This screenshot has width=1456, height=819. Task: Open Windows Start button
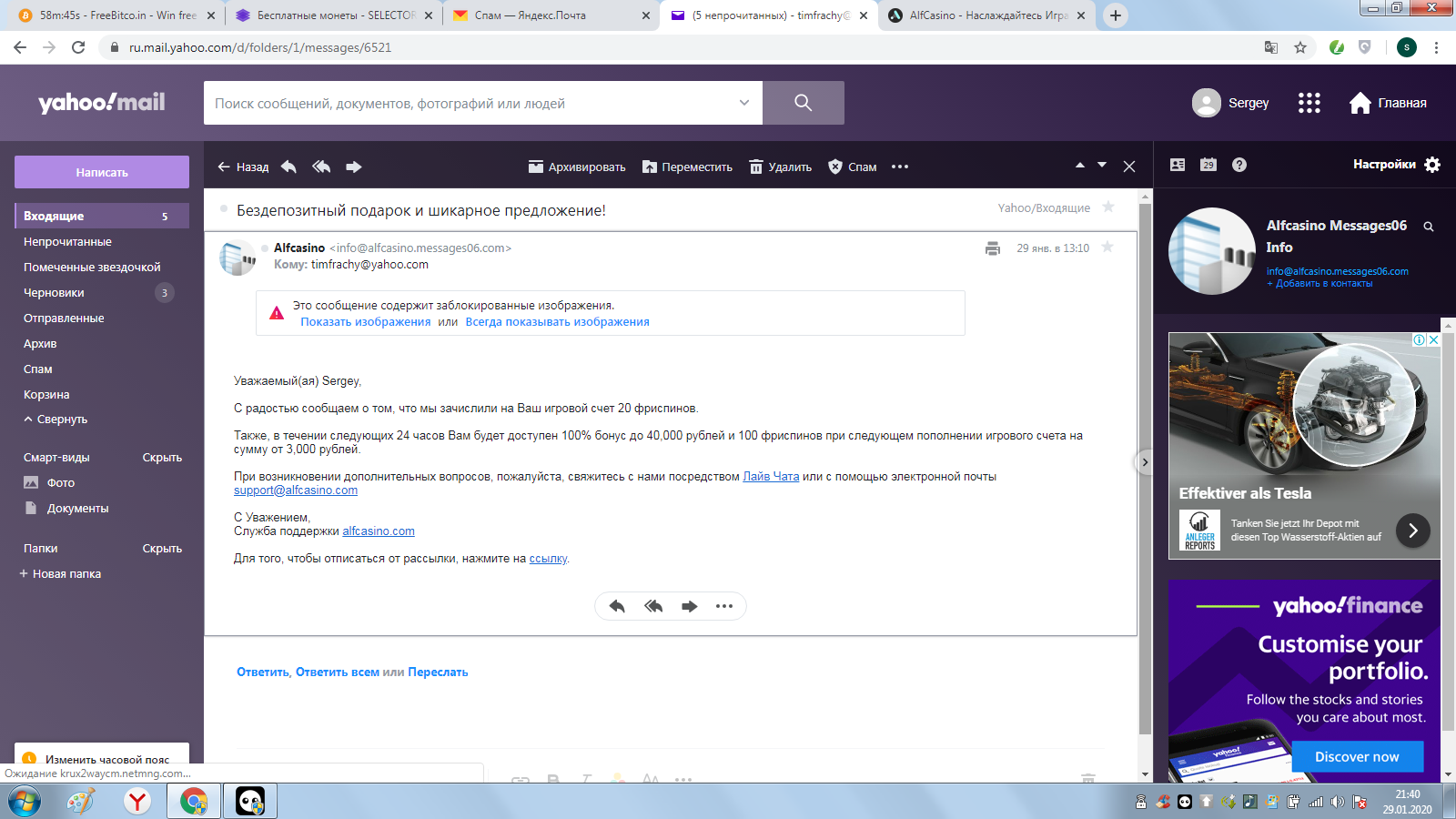pyautogui.click(x=25, y=801)
